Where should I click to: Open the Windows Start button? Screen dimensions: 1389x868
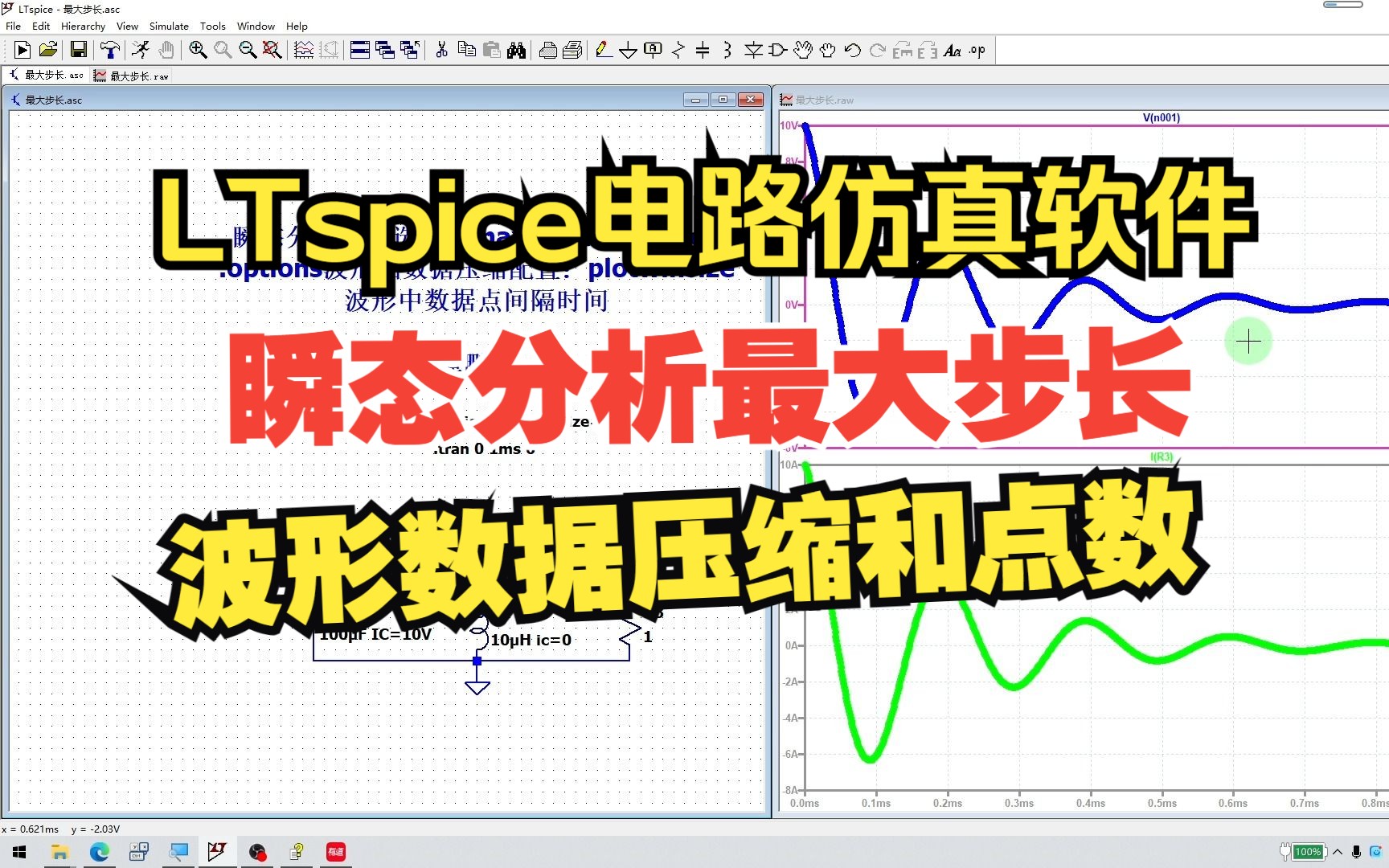(18, 851)
